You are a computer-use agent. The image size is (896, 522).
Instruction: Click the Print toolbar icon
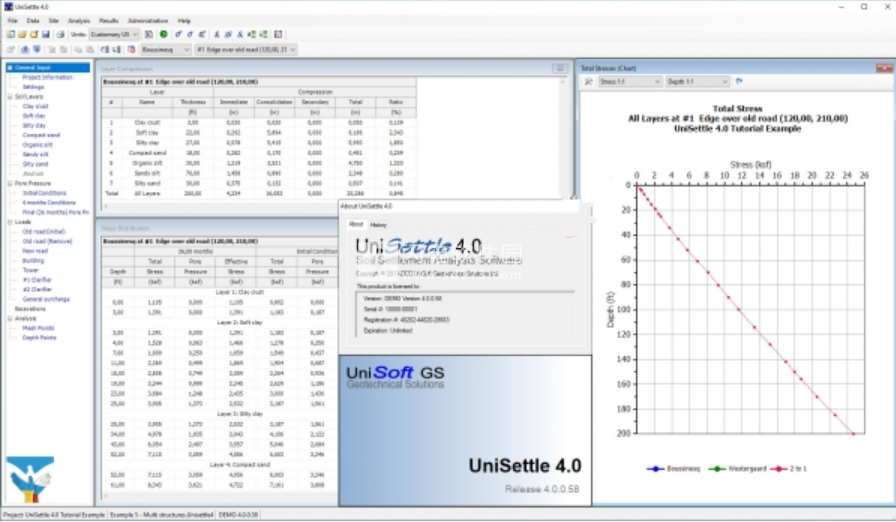click(60, 34)
